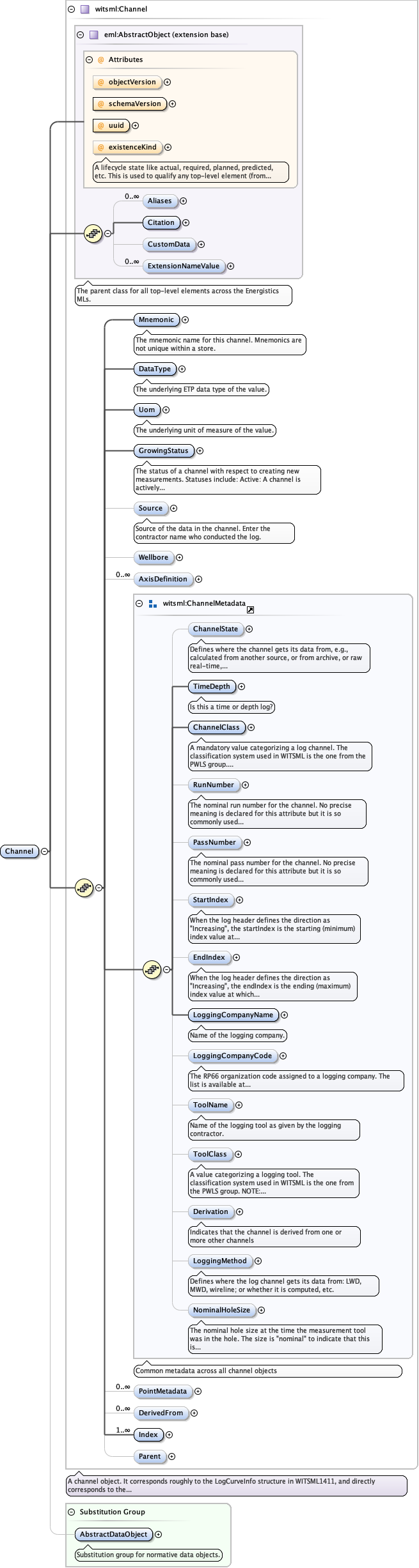This screenshot has width=419, height=1568.
Task: Expand the Mnemonic element
Action: 185,320
